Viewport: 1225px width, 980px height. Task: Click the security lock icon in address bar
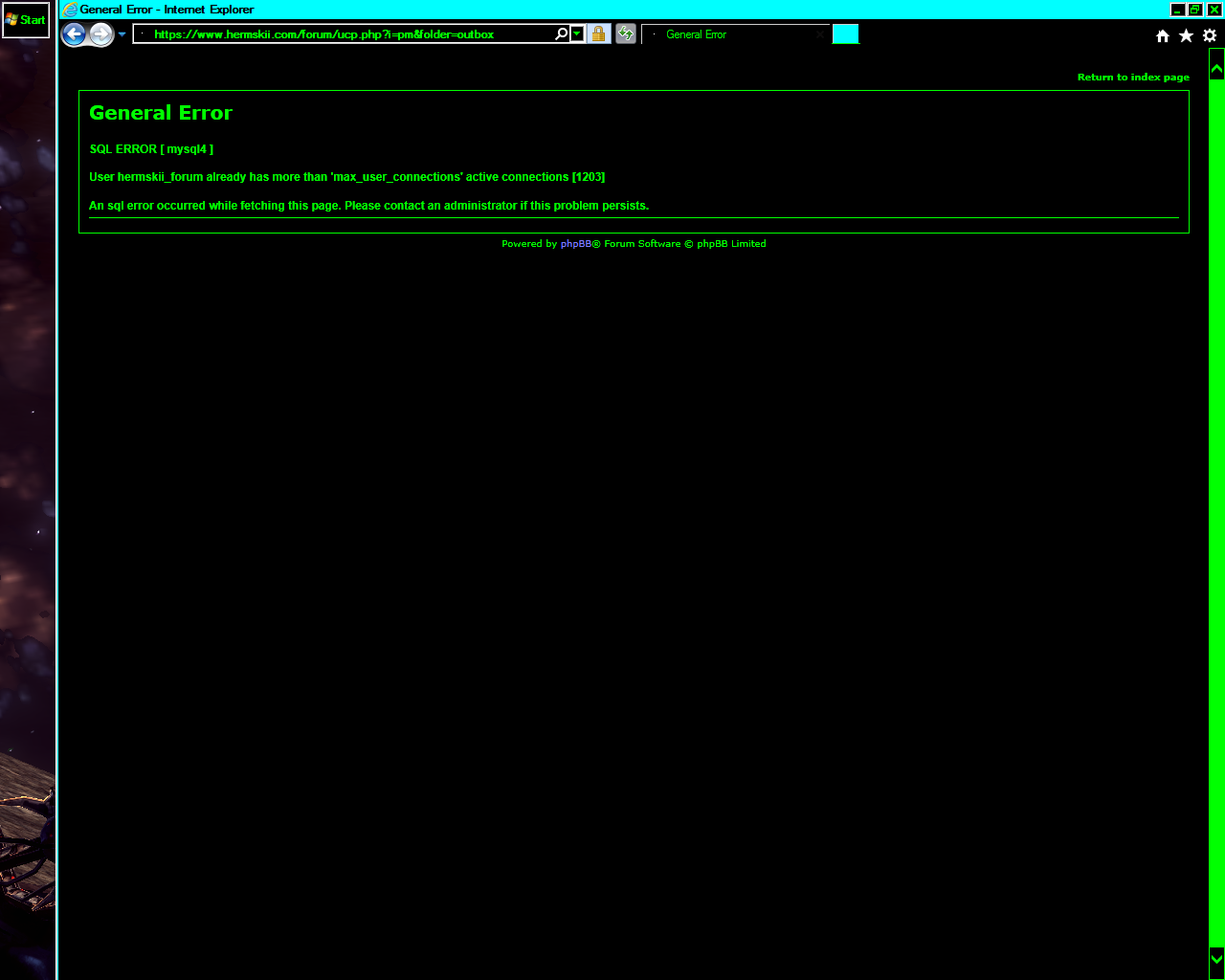pyautogui.click(x=597, y=33)
